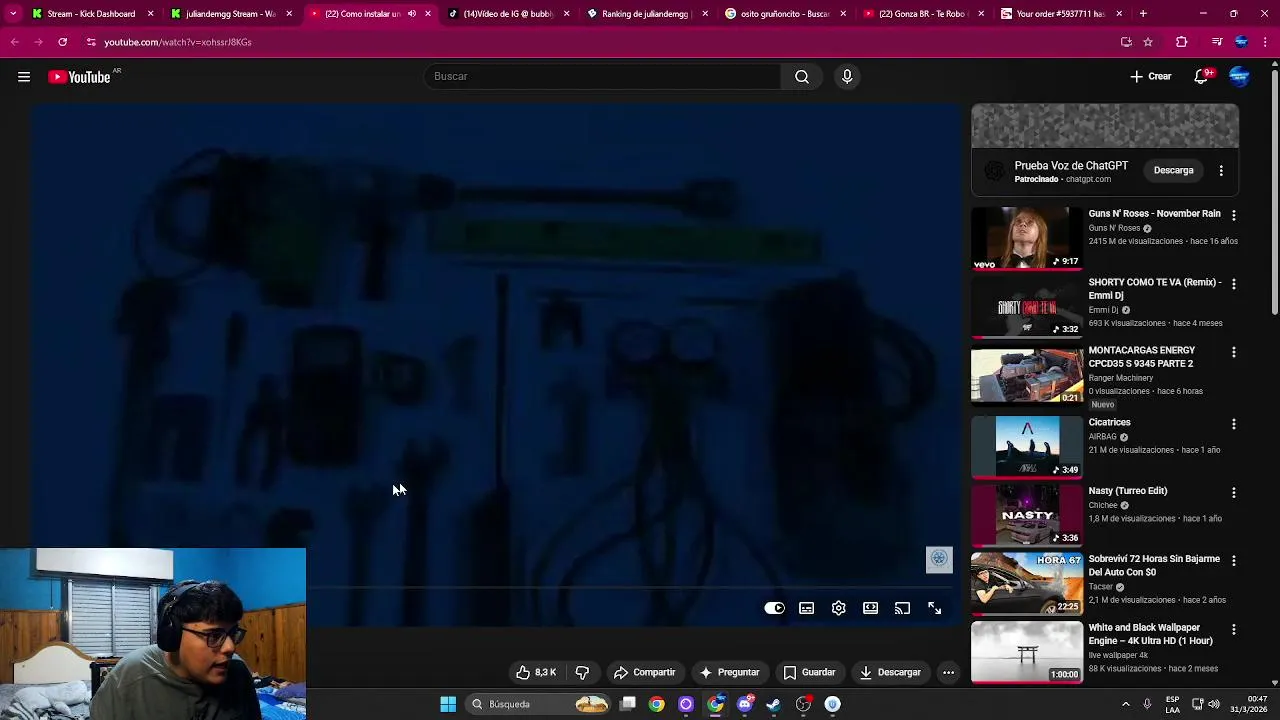Click the search magnifier button

click(802, 77)
